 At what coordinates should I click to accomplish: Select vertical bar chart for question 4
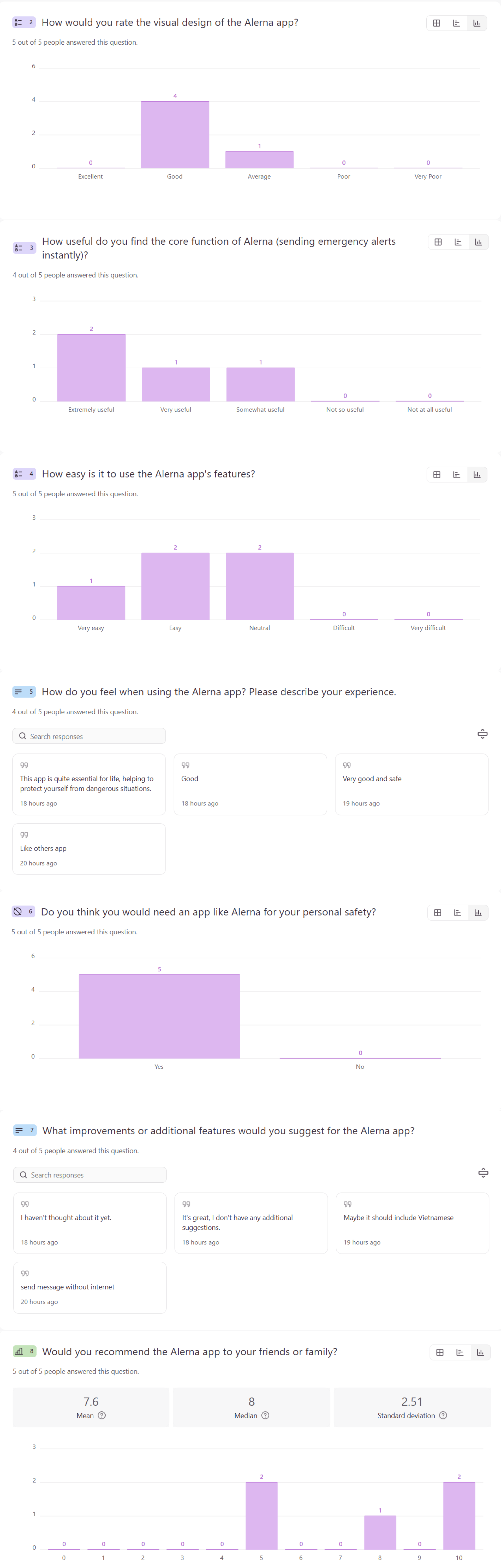click(x=477, y=475)
